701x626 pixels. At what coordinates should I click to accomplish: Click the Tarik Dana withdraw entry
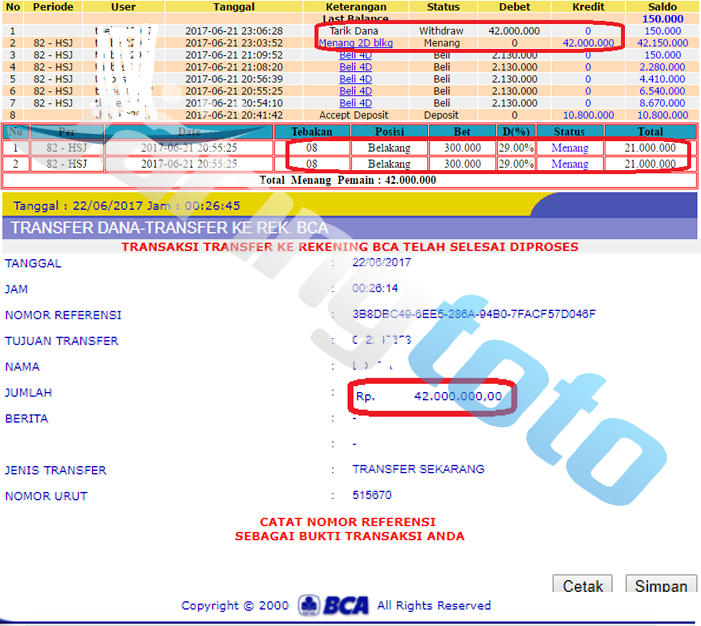[354, 31]
